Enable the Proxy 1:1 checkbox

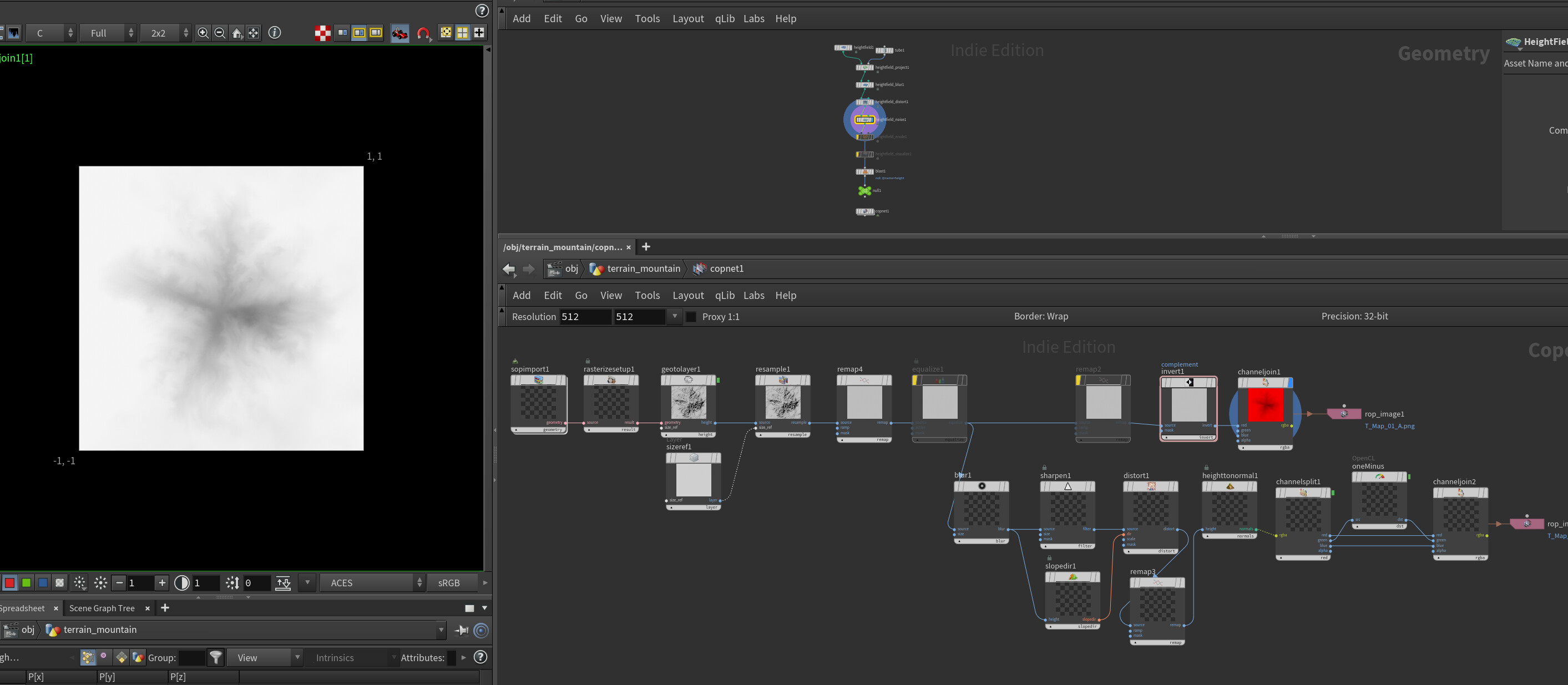691,316
